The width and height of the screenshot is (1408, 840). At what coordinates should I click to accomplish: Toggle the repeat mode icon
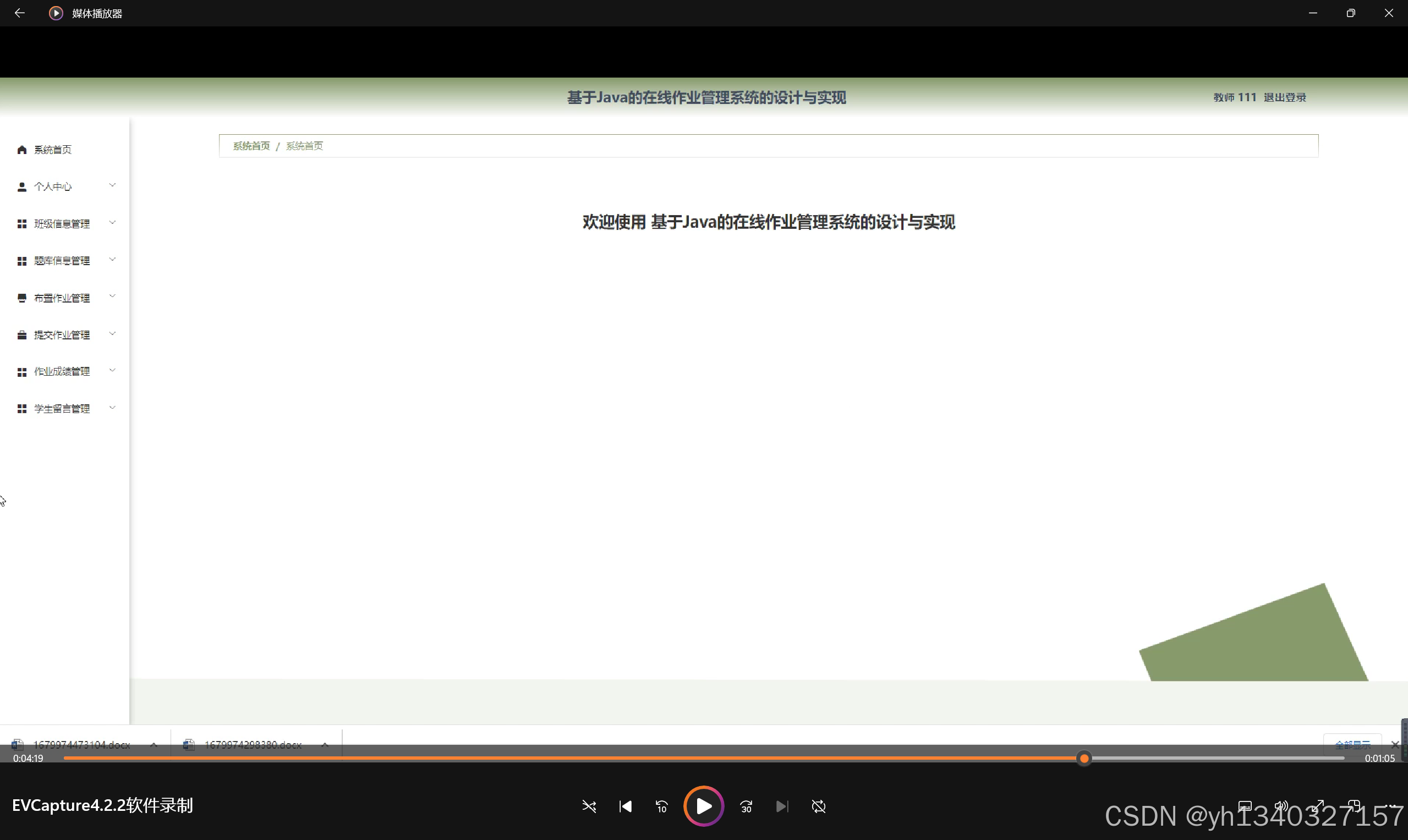818,806
